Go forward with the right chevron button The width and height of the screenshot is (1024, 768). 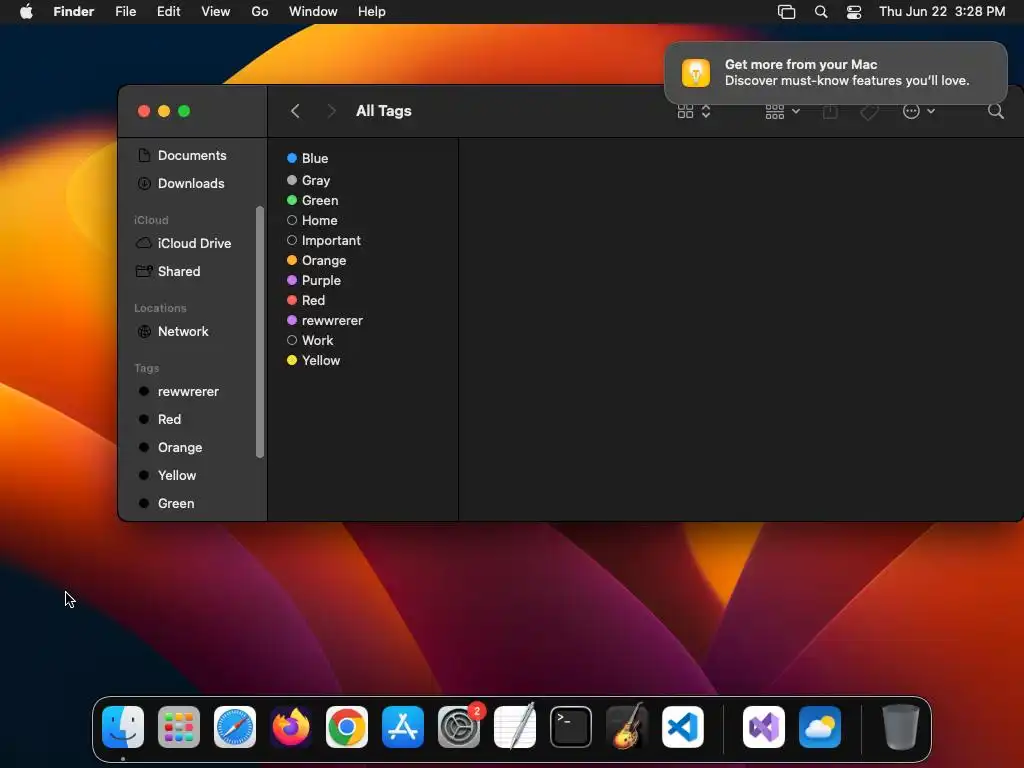pyautogui.click(x=331, y=111)
